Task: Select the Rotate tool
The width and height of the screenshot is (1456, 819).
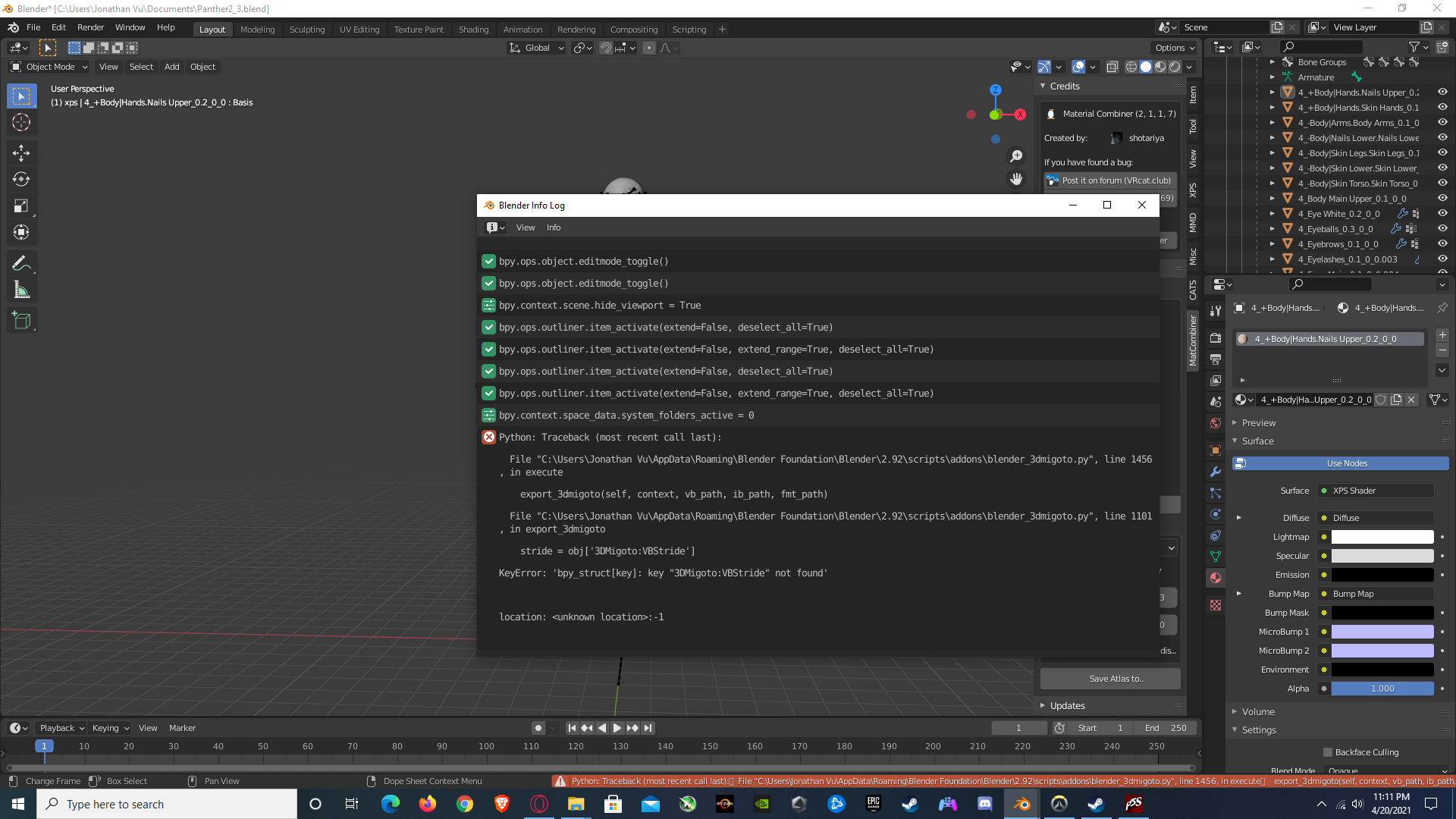Action: tap(21, 180)
